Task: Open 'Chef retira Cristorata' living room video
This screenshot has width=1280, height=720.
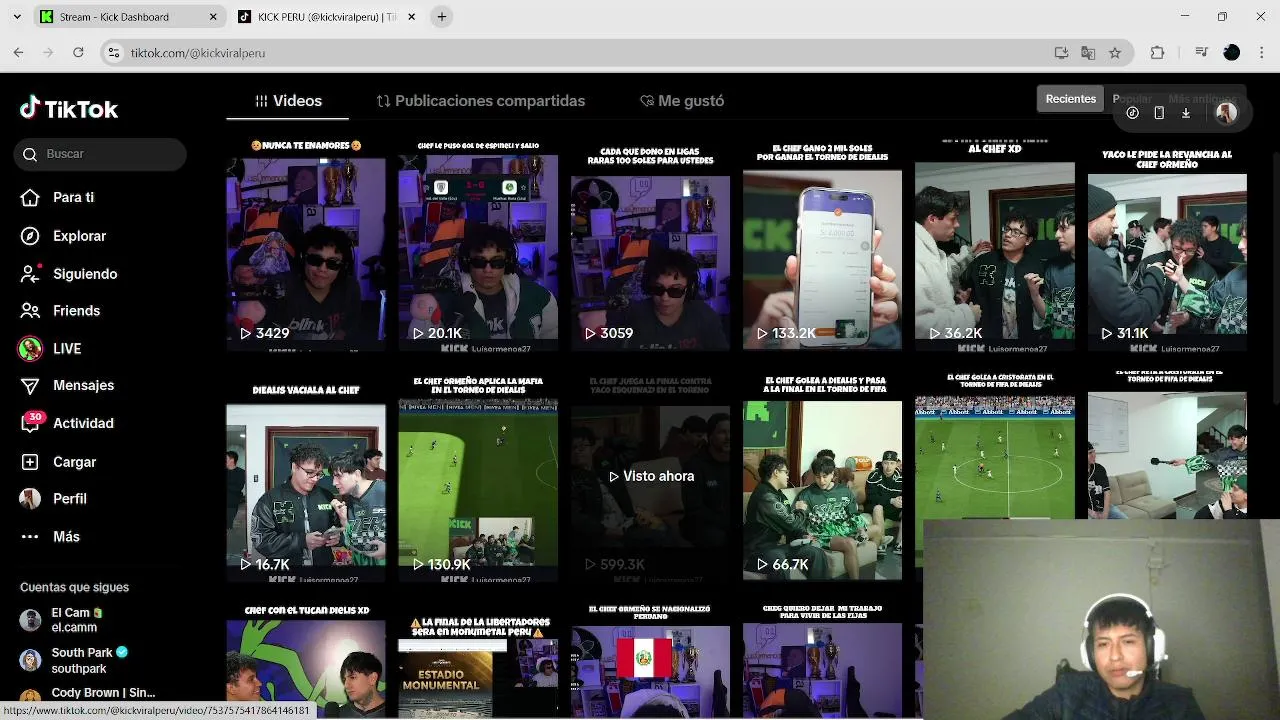Action: tap(1167, 445)
